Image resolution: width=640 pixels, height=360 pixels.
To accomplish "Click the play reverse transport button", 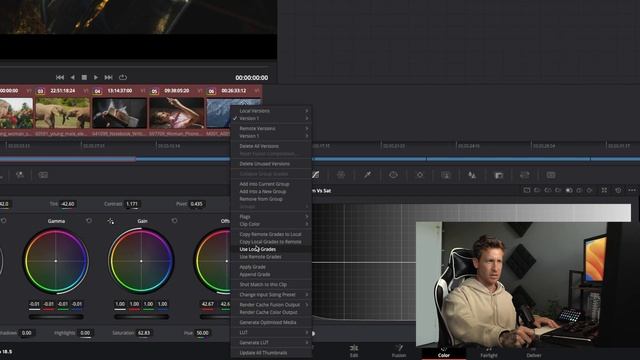I will 72,77.
